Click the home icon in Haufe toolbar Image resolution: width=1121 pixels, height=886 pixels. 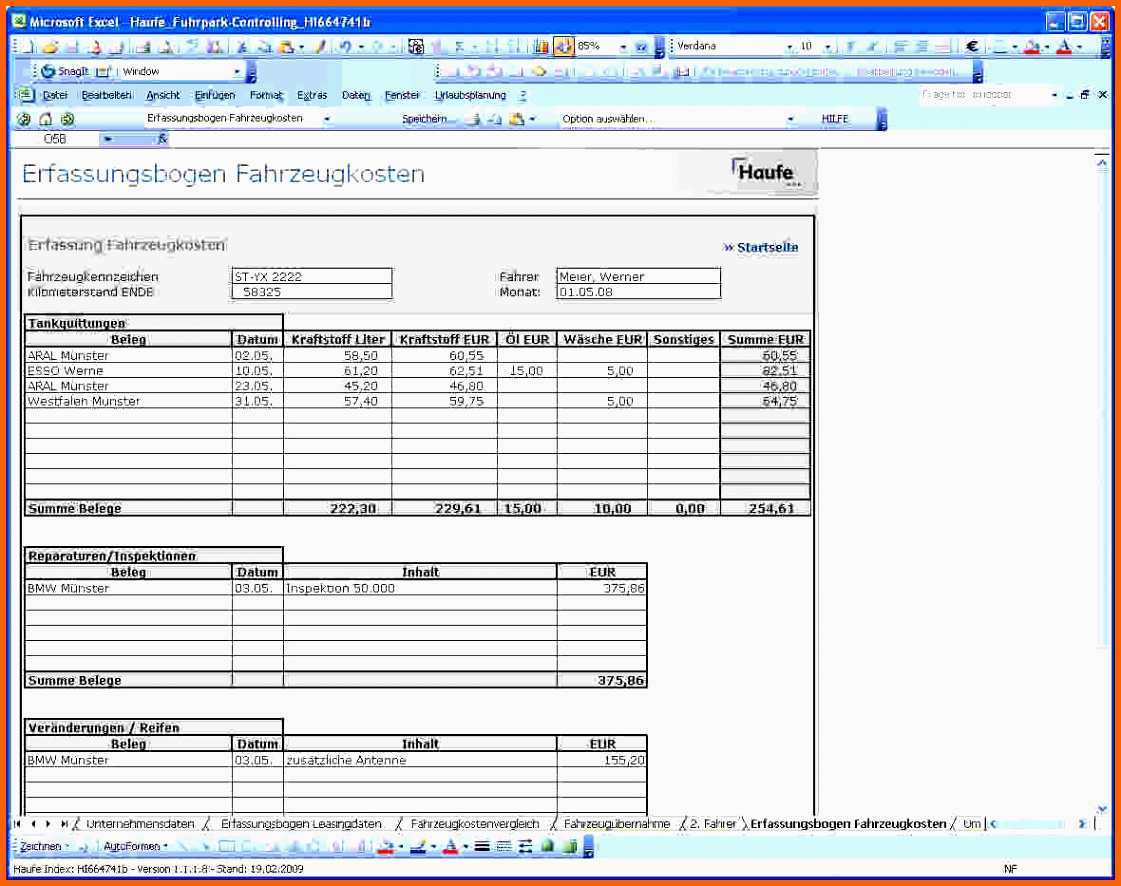(x=46, y=119)
